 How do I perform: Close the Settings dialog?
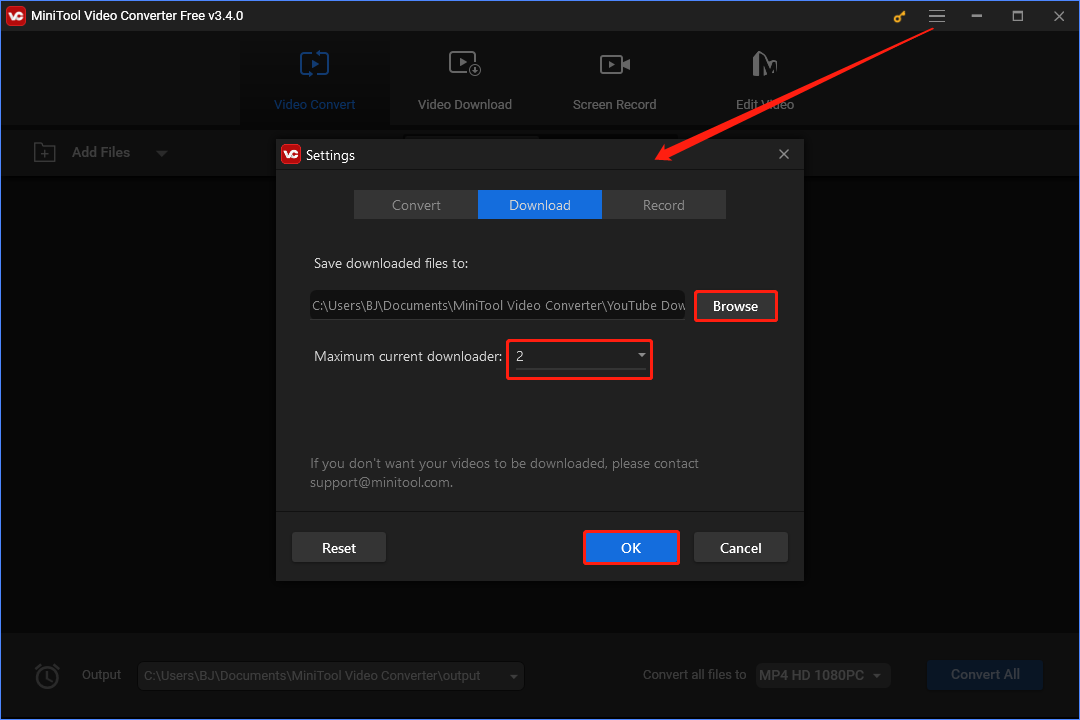pos(784,154)
